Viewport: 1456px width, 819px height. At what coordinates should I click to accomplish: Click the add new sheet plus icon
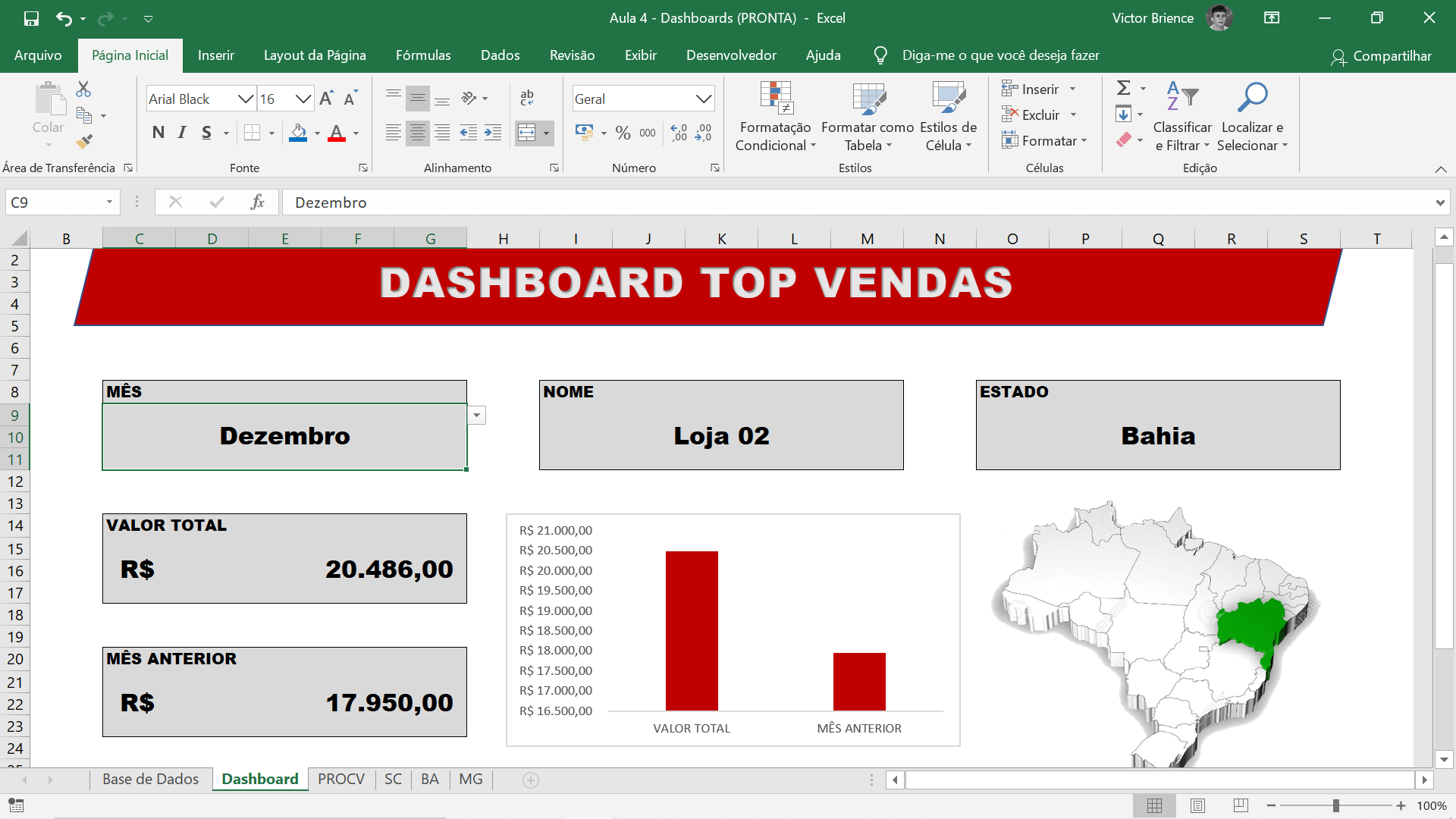(531, 780)
